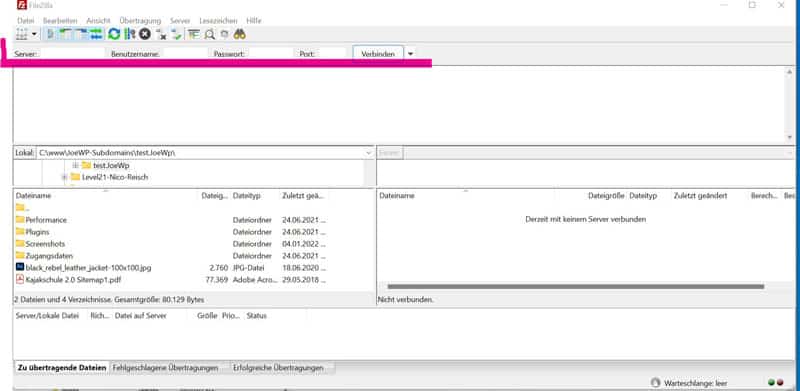Click the JPG icon of the black_rebel file
Screen dimensions: 800x391
tap(20, 267)
